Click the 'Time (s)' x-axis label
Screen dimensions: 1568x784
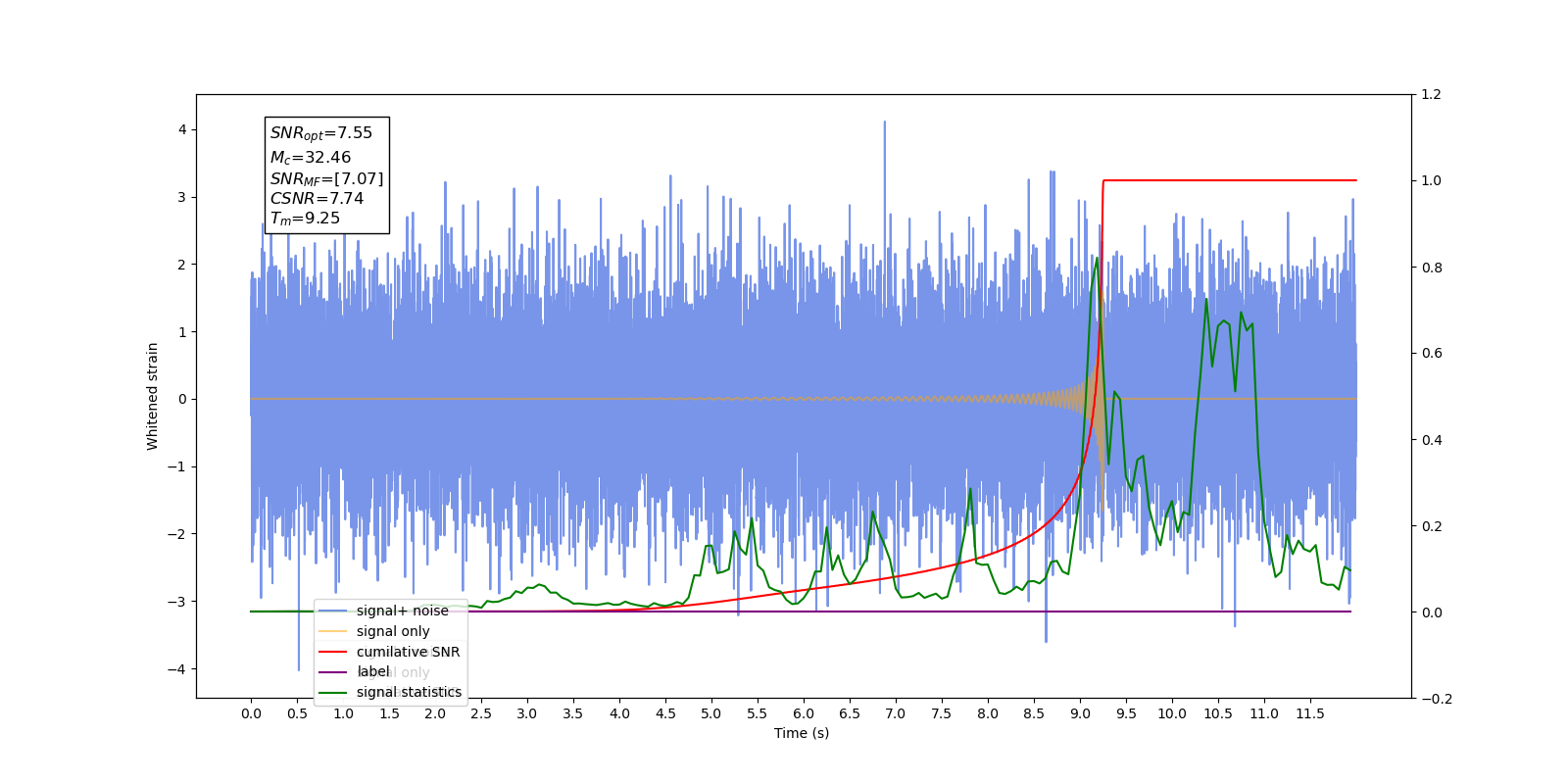tap(802, 733)
